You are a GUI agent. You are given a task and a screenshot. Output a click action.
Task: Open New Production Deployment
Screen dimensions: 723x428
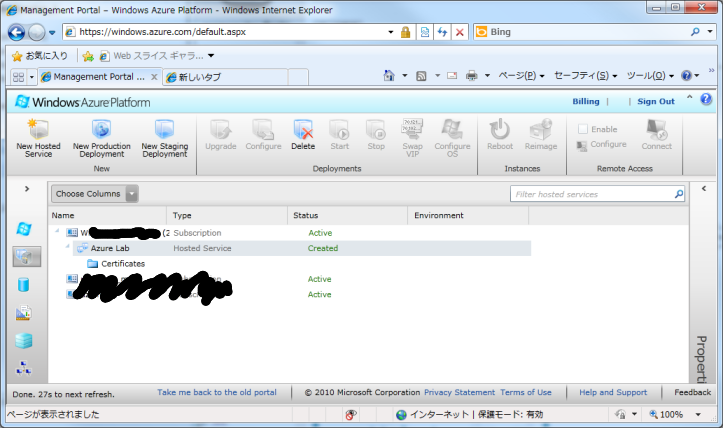point(101,138)
